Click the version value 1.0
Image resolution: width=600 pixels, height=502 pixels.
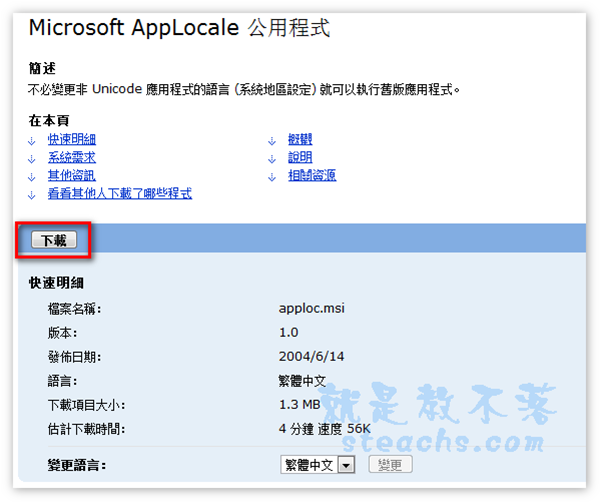[289, 332]
